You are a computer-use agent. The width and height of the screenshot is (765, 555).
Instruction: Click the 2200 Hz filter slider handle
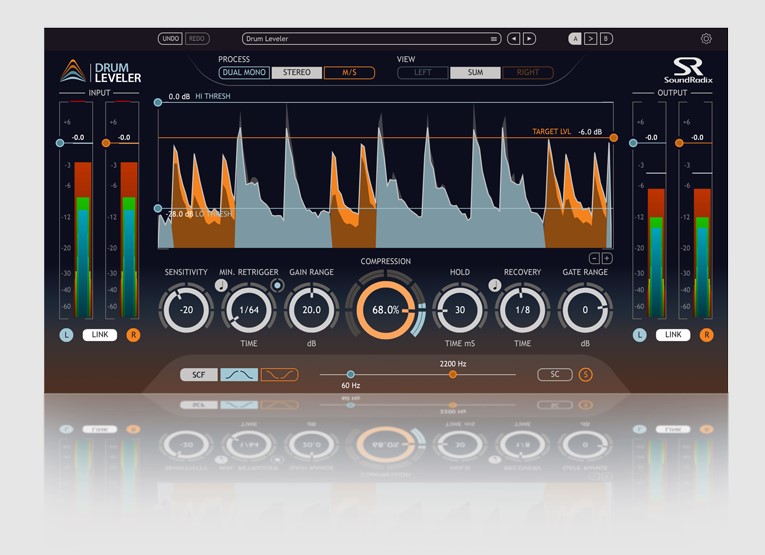tap(453, 374)
